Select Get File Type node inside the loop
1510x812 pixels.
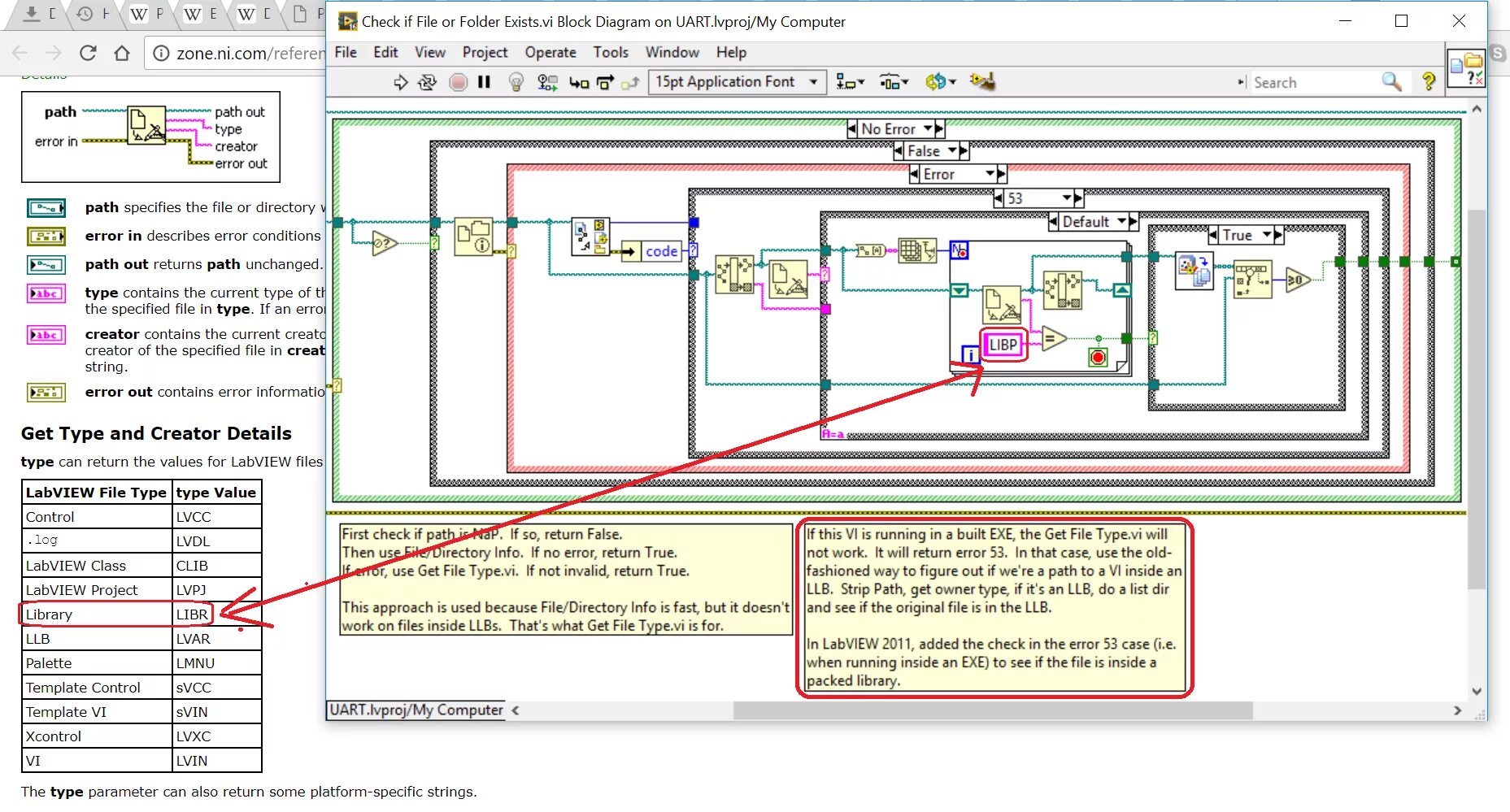pyautogui.click(x=1002, y=305)
